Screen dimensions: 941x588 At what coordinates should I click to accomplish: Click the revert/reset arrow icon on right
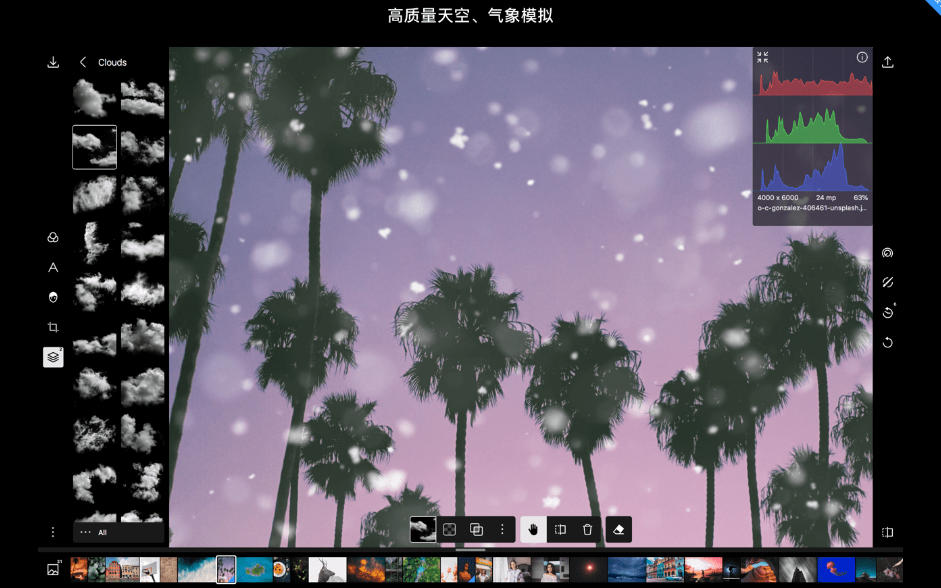[887, 343]
